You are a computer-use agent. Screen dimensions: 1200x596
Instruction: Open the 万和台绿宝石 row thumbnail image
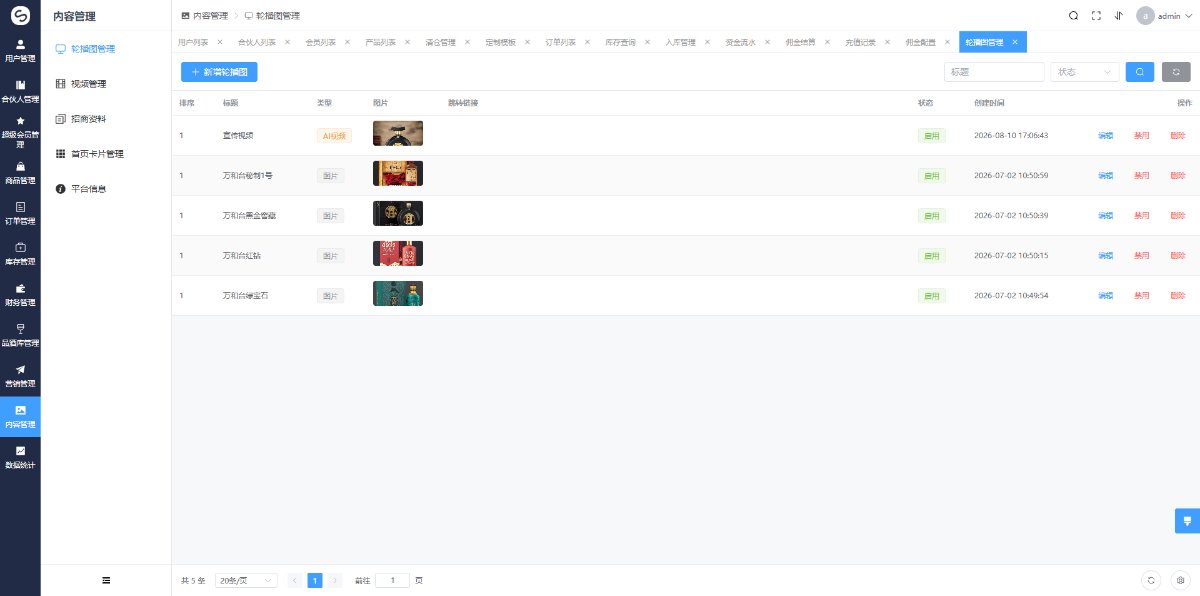click(x=398, y=294)
